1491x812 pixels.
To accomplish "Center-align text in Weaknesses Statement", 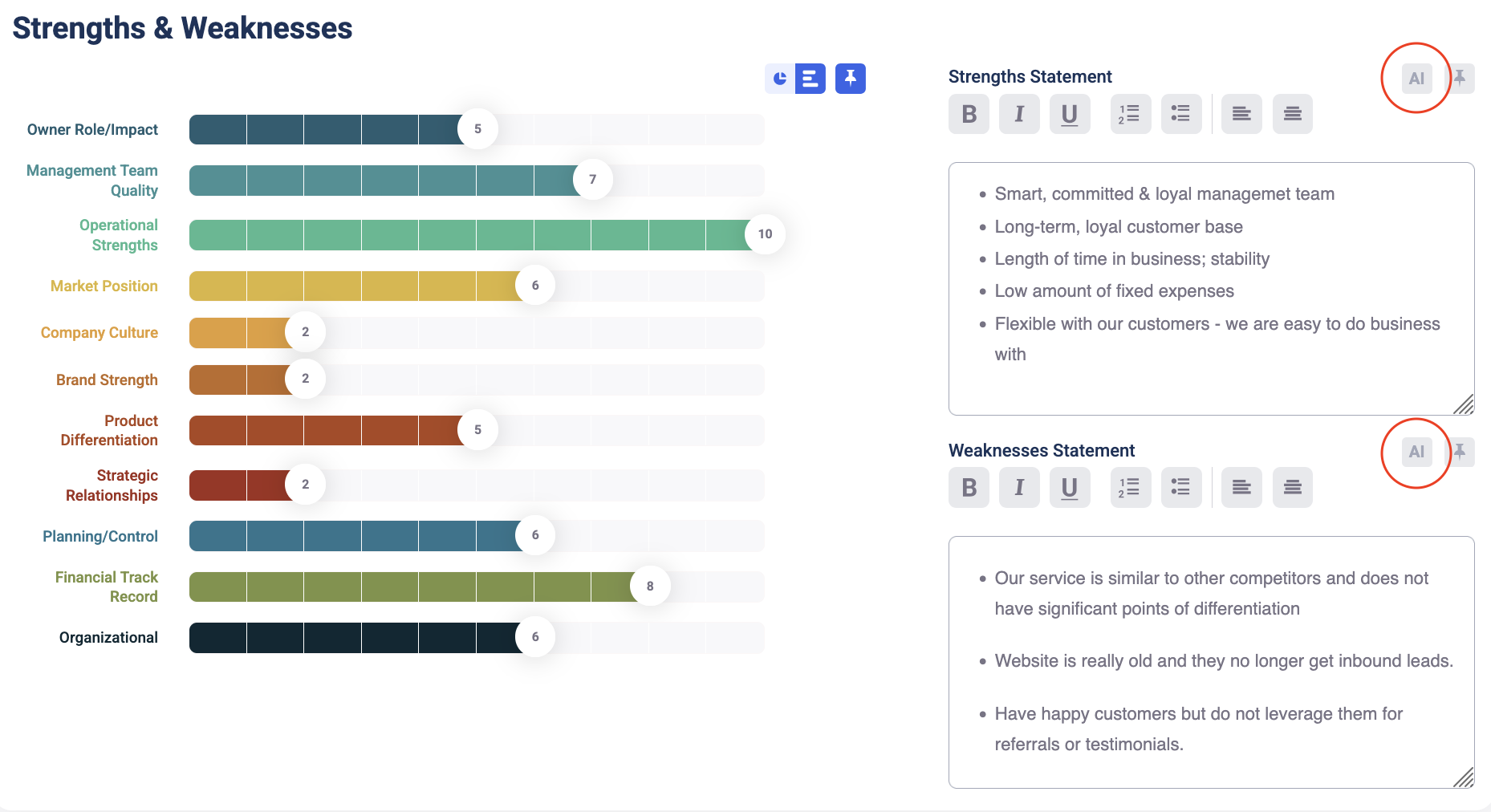I will tap(1292, 488).
